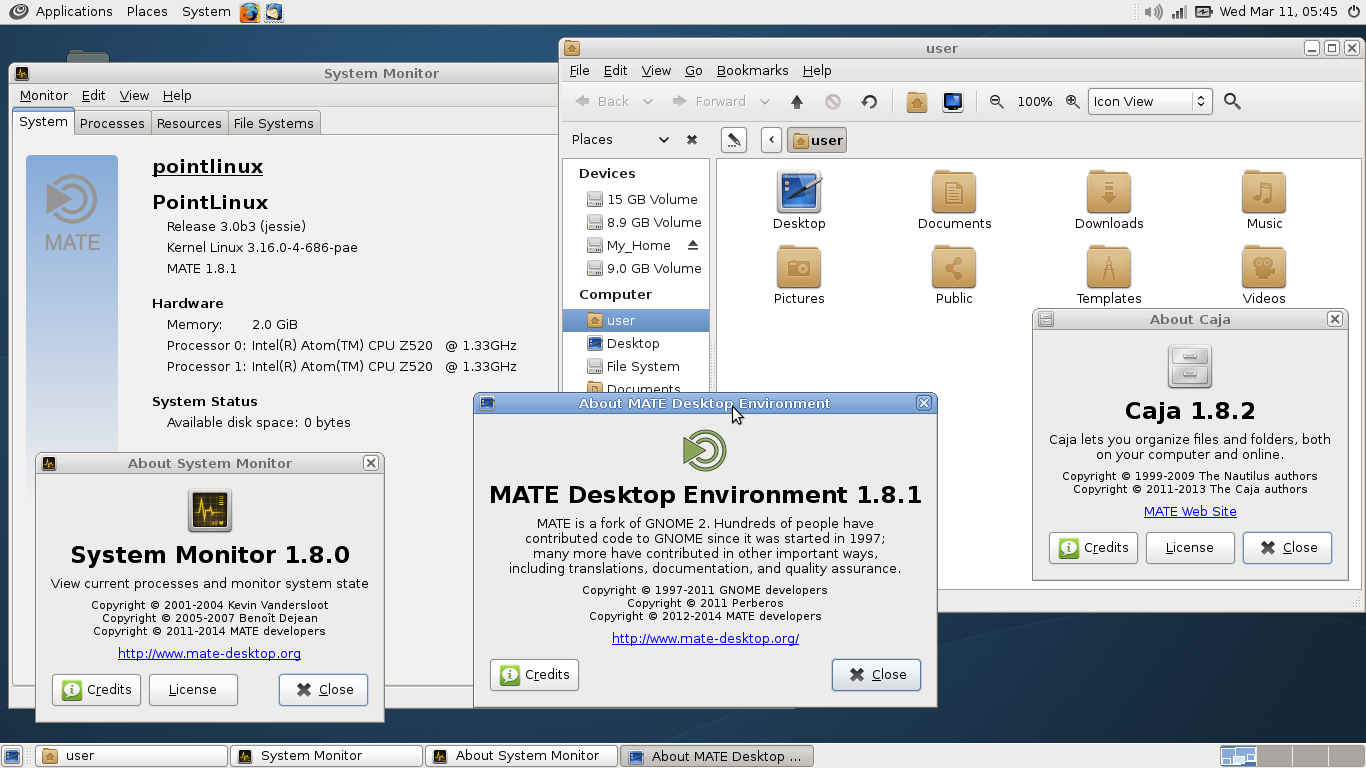
Task: Open the Pictures folder icon
Action: [799, 275]
